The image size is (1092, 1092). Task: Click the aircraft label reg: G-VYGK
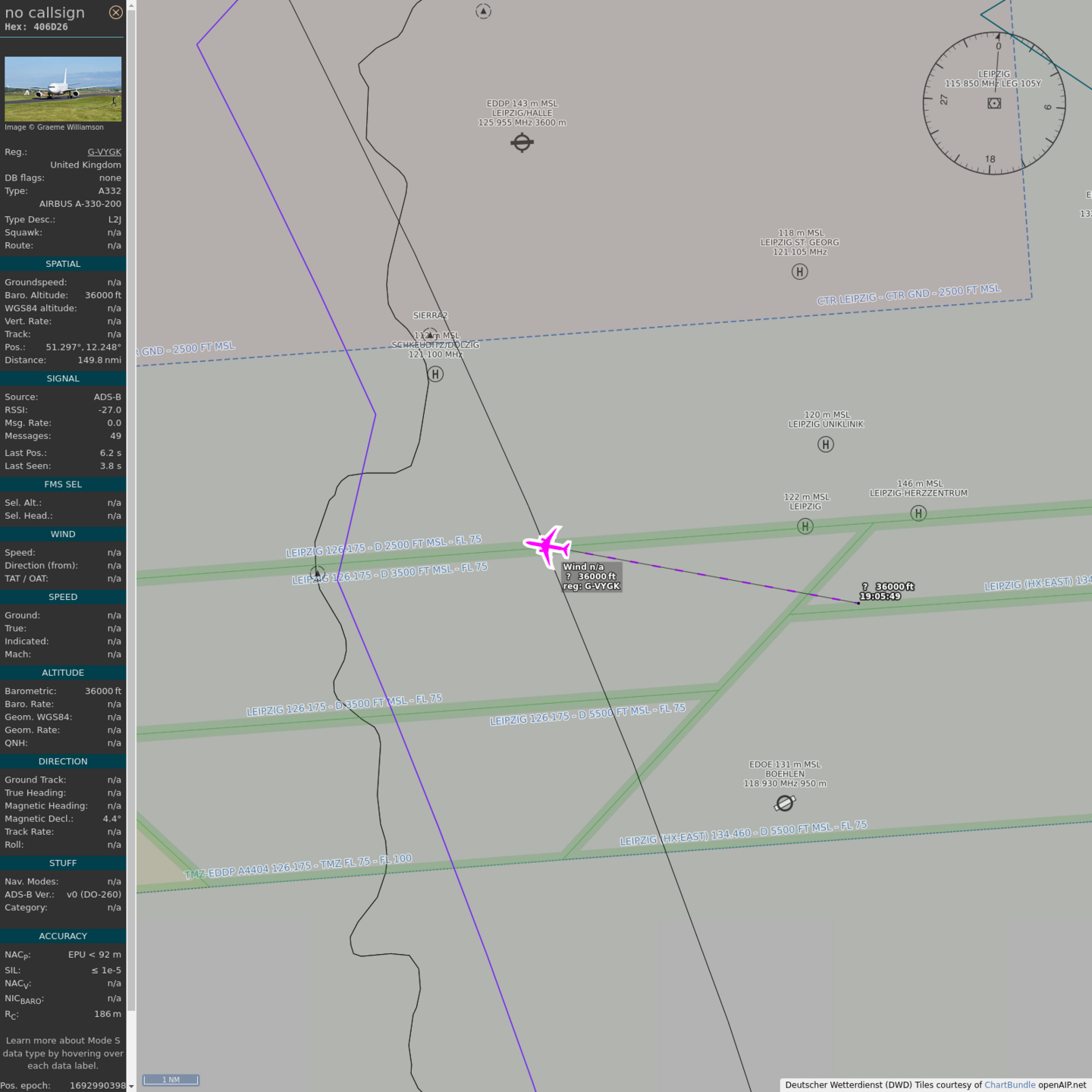point(591,586)
